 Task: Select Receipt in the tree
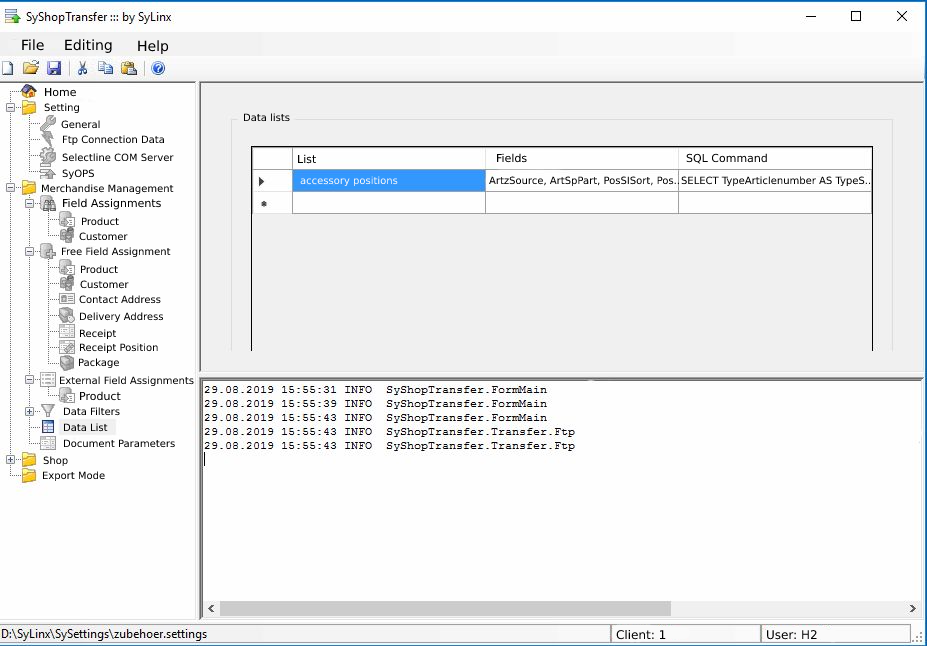(97, 333)
